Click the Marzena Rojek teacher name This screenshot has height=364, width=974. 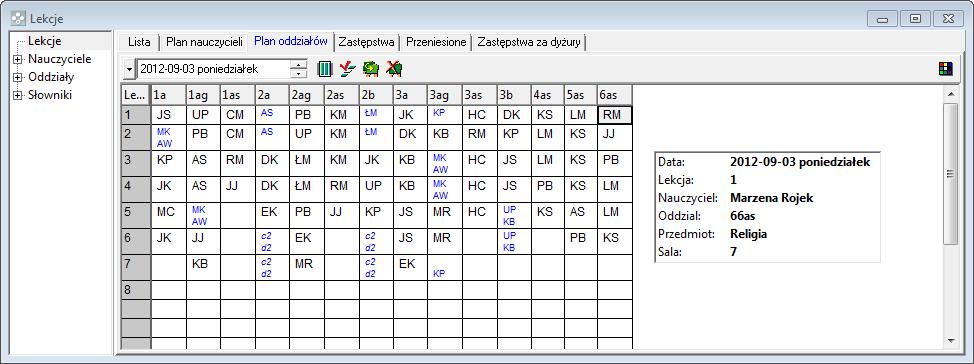click(x=771, y=198)
